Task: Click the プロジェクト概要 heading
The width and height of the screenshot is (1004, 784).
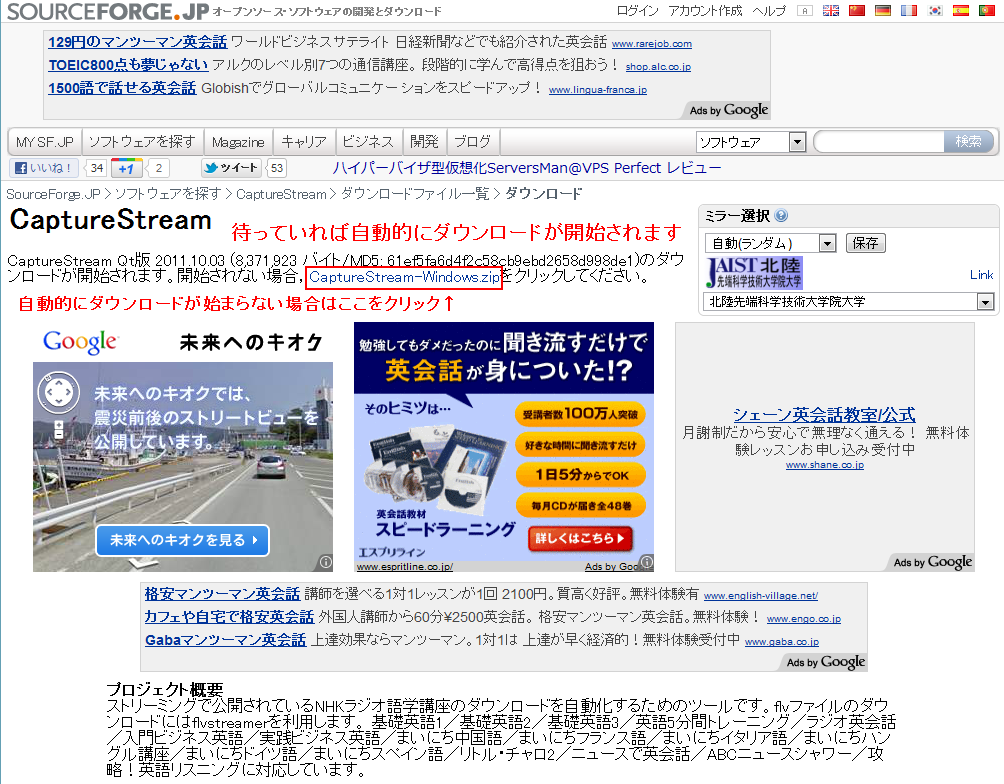Action: [x=165, y=690]
